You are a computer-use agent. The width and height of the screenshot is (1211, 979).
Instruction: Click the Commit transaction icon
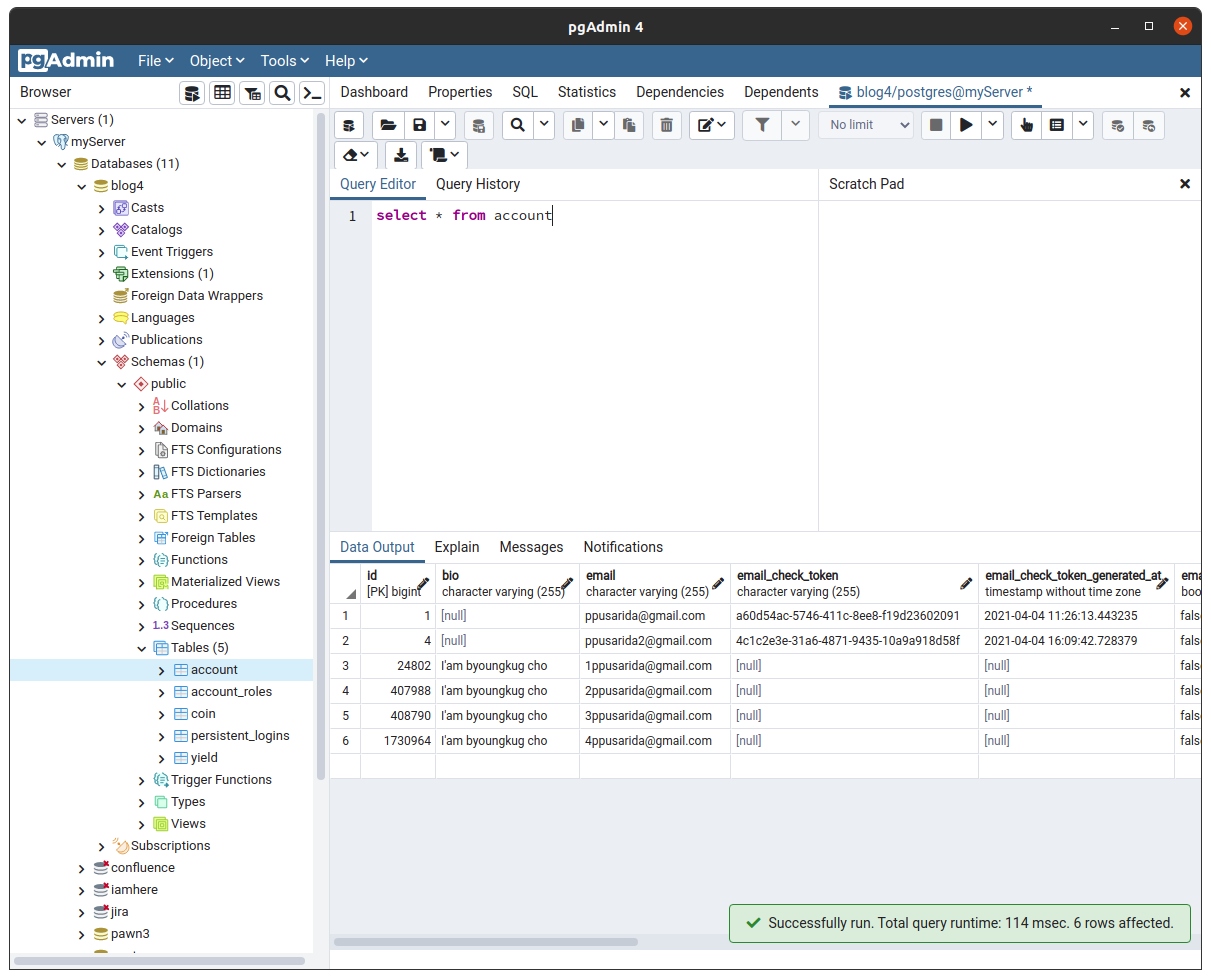tap(1118, 125)
